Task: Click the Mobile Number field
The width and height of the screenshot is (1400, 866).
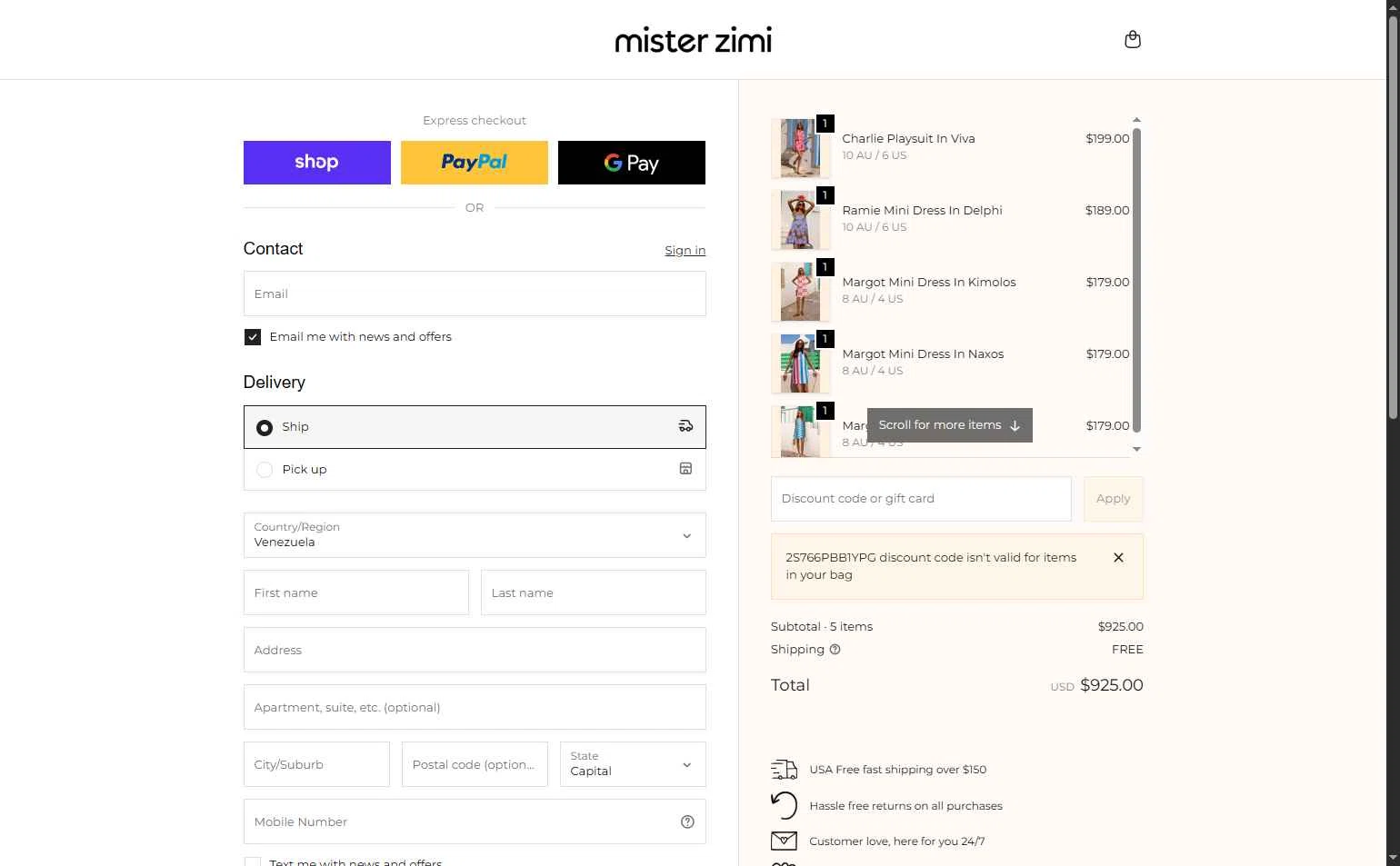Action: [x=475, y=821]
